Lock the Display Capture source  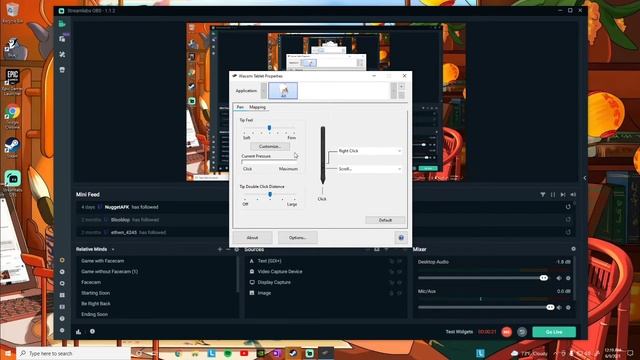pos(391,282)
